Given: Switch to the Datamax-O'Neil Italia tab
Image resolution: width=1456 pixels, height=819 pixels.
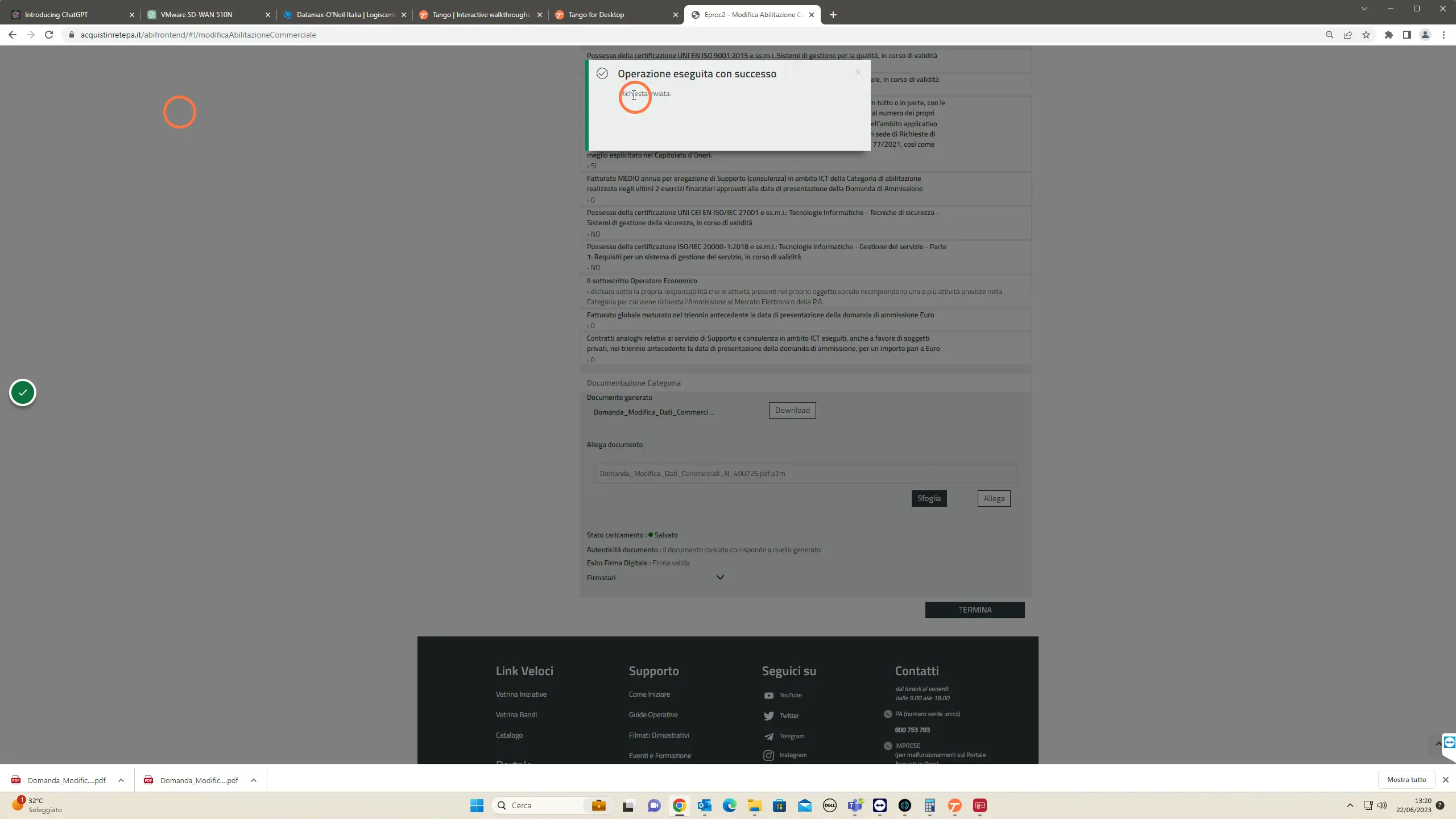Looking at the screenshot, I should tap(345, 15).
